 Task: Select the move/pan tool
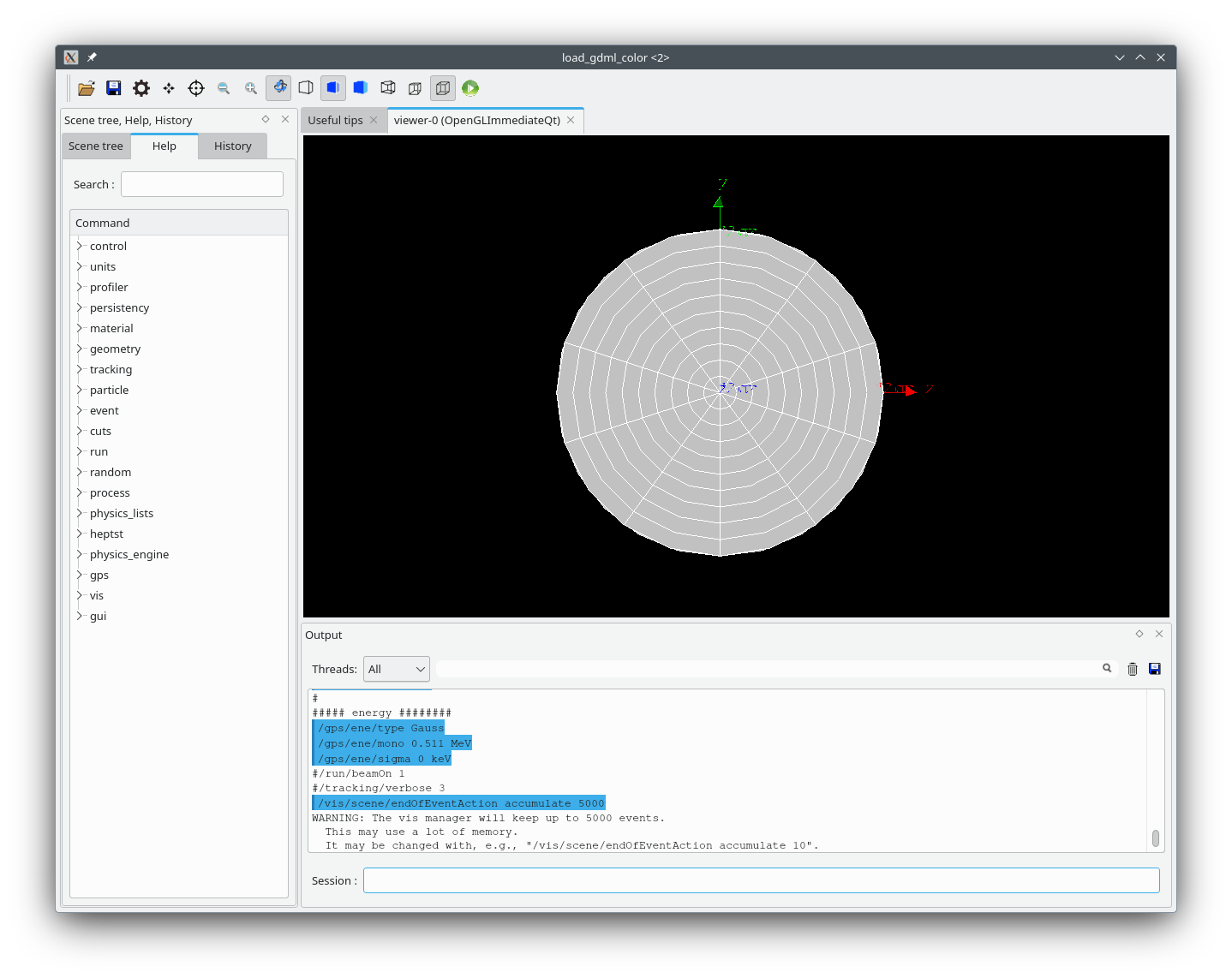click(168, 87)
